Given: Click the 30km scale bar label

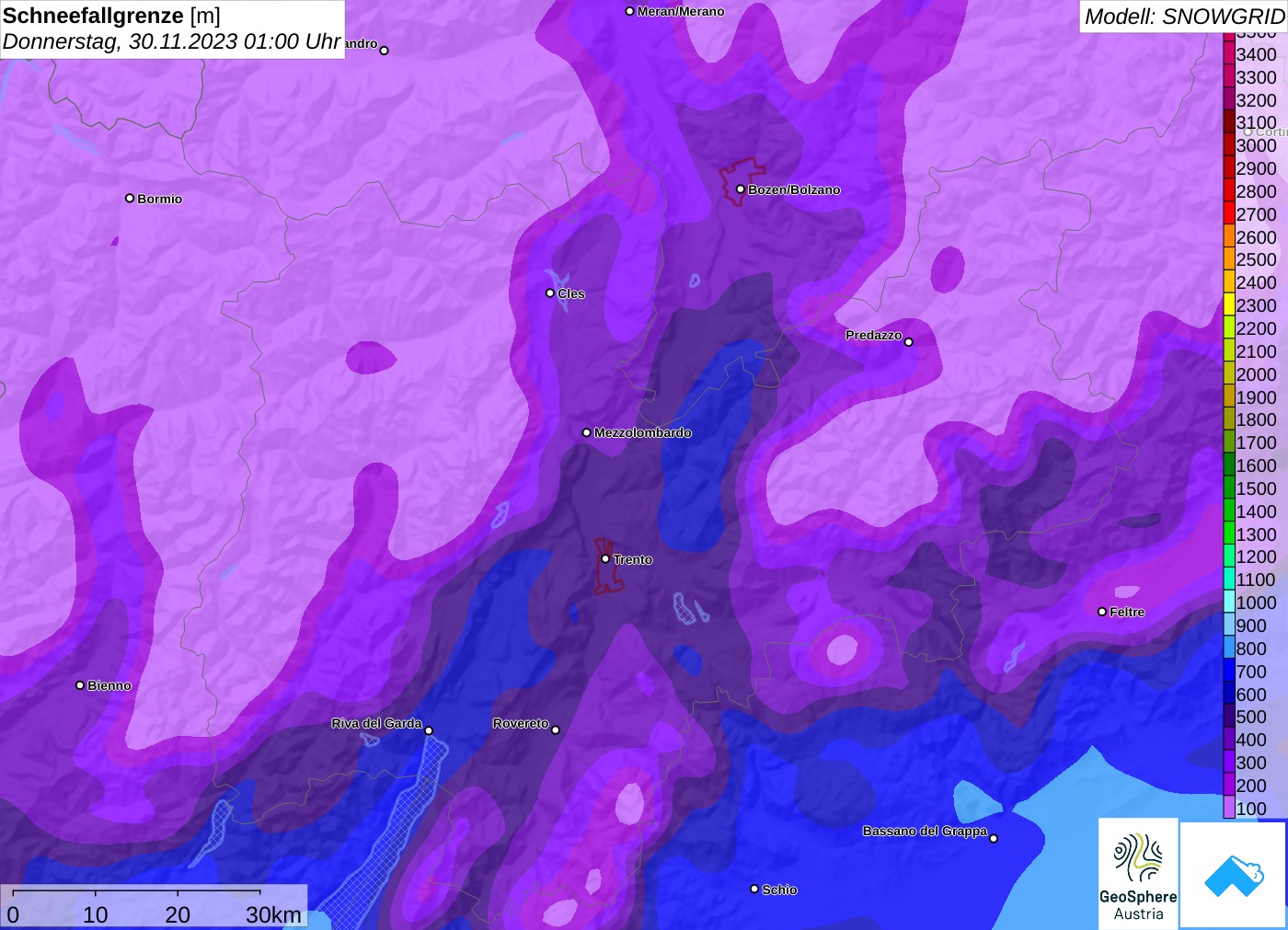Looking at the screenshot, I should click(x=273, y=914).
